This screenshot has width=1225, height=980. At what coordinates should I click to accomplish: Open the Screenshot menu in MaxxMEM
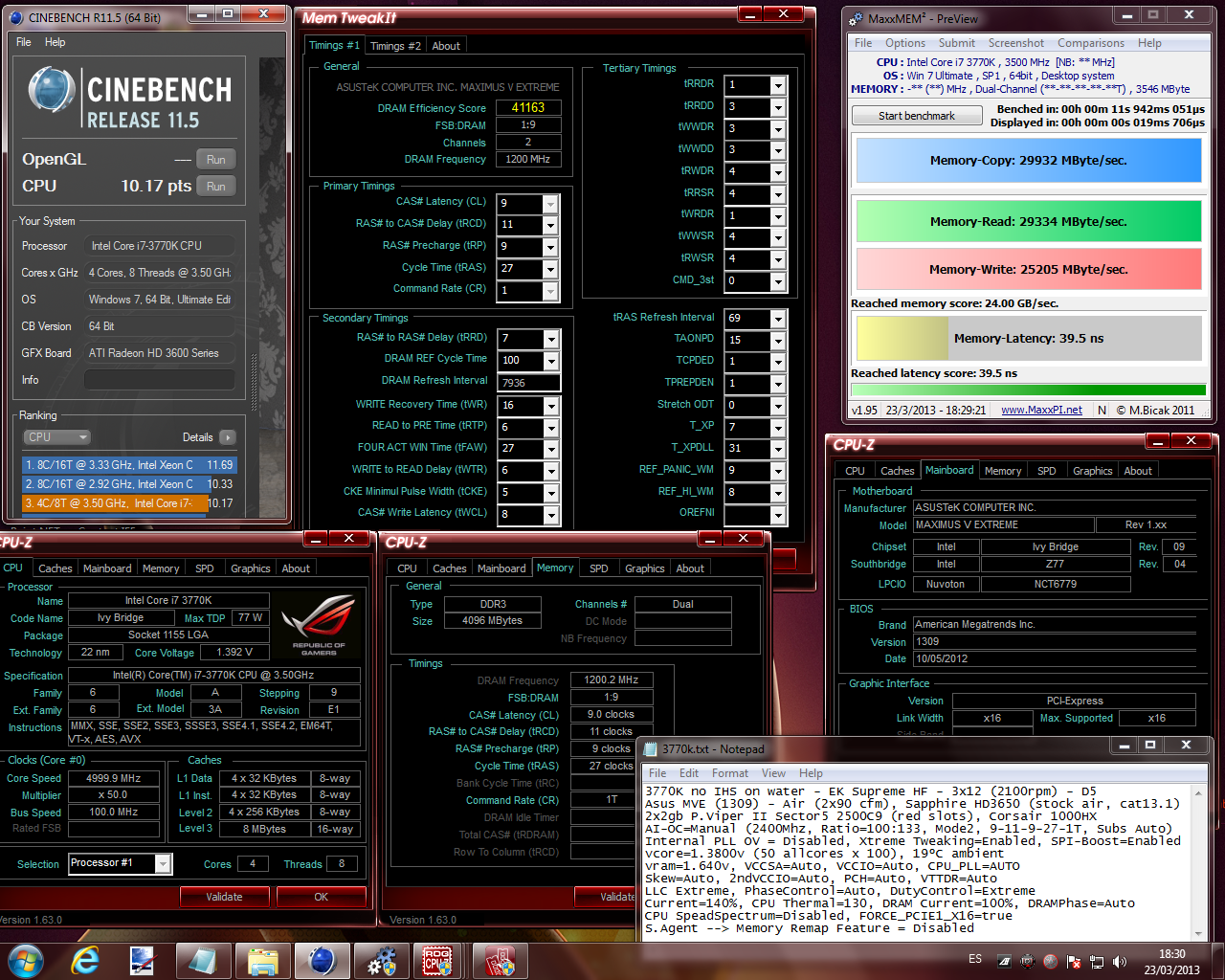click(1015, 43)
